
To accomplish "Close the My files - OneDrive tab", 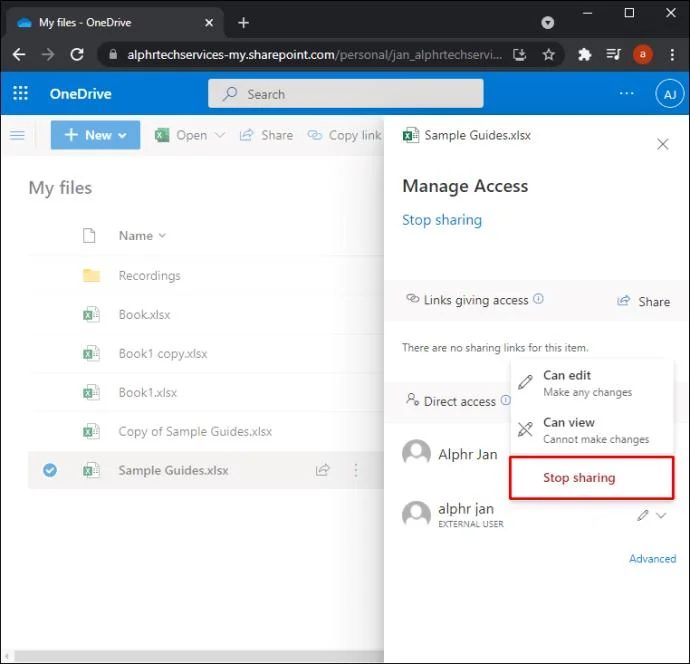I will point(209,22).
